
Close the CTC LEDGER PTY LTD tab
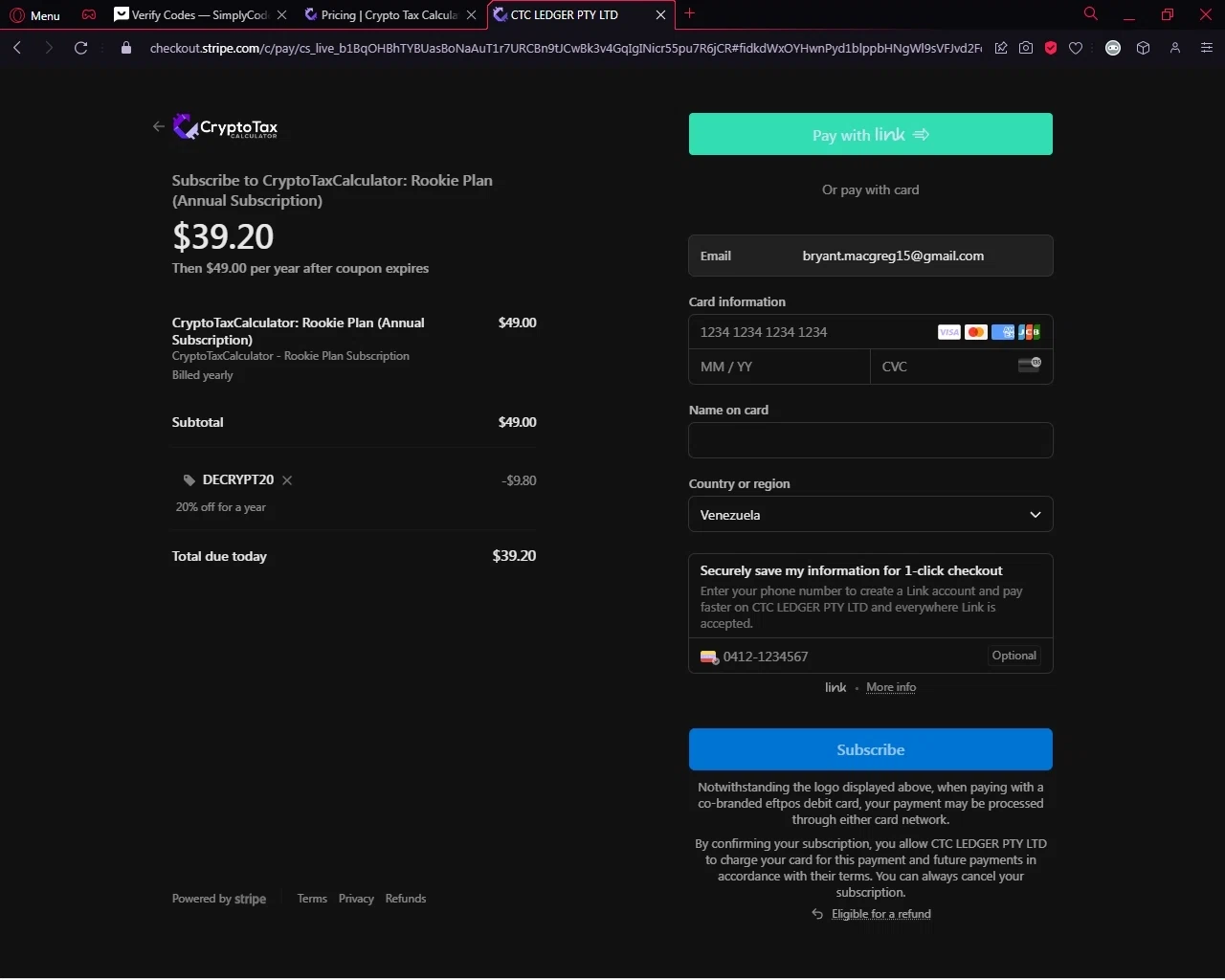tap(660, 15)
